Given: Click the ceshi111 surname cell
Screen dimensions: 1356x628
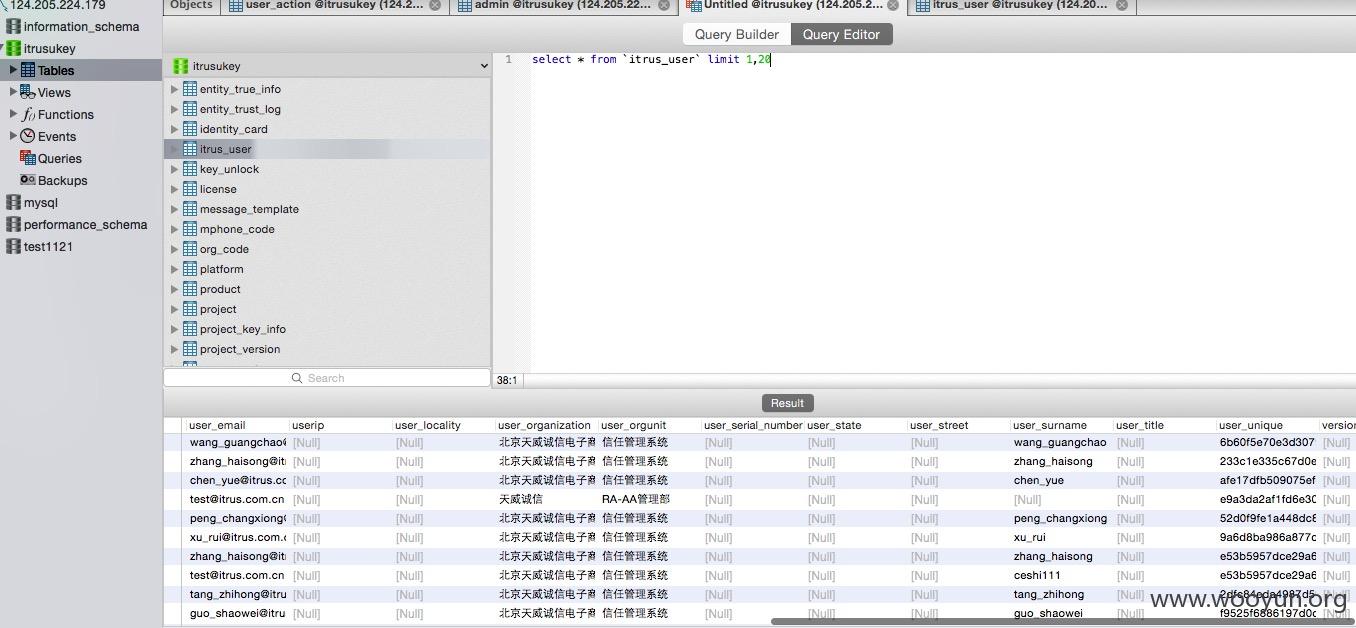Looking at the screenshot, I should (x=1061, y=575).
